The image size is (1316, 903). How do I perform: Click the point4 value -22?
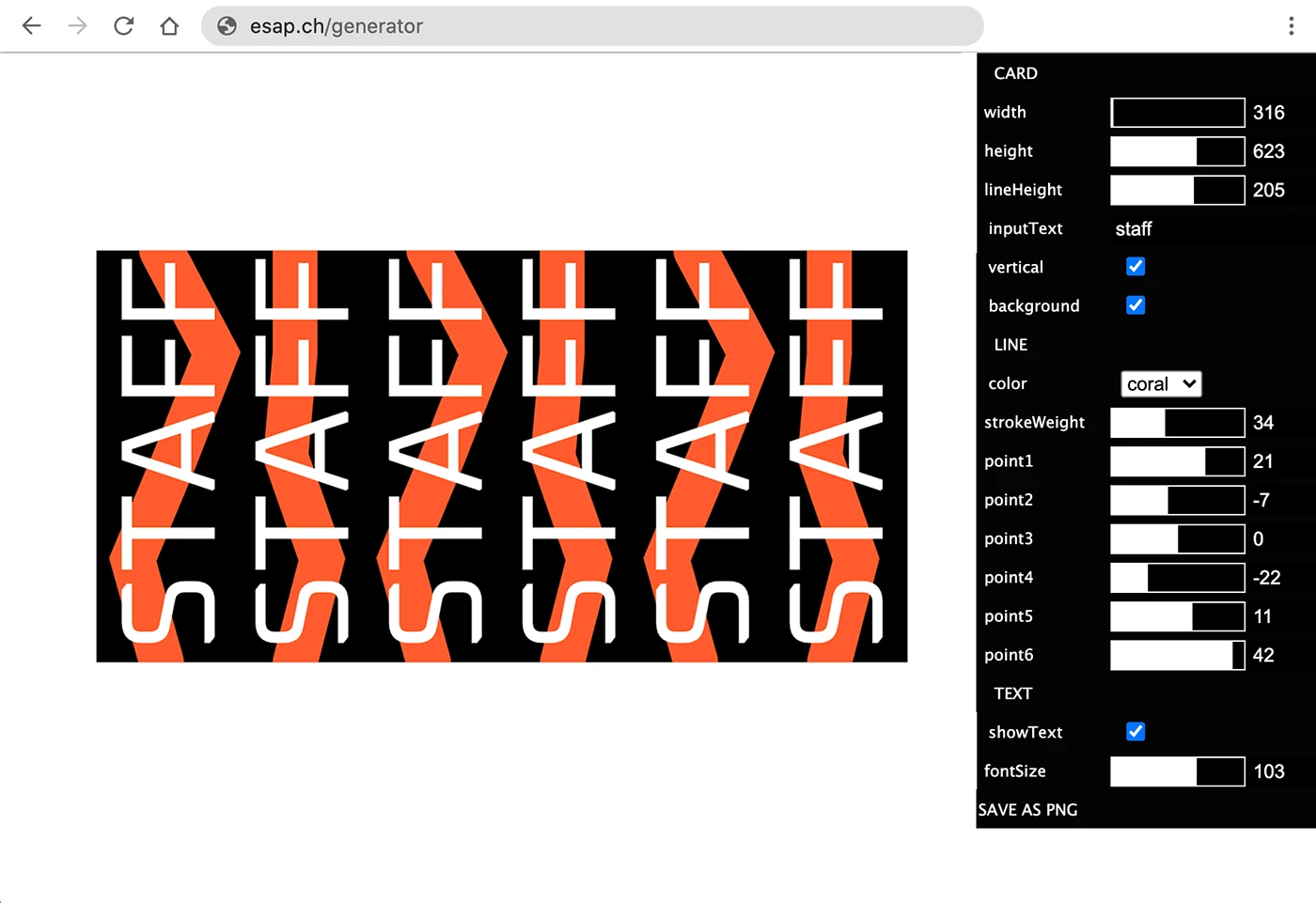coord(1267,577)
